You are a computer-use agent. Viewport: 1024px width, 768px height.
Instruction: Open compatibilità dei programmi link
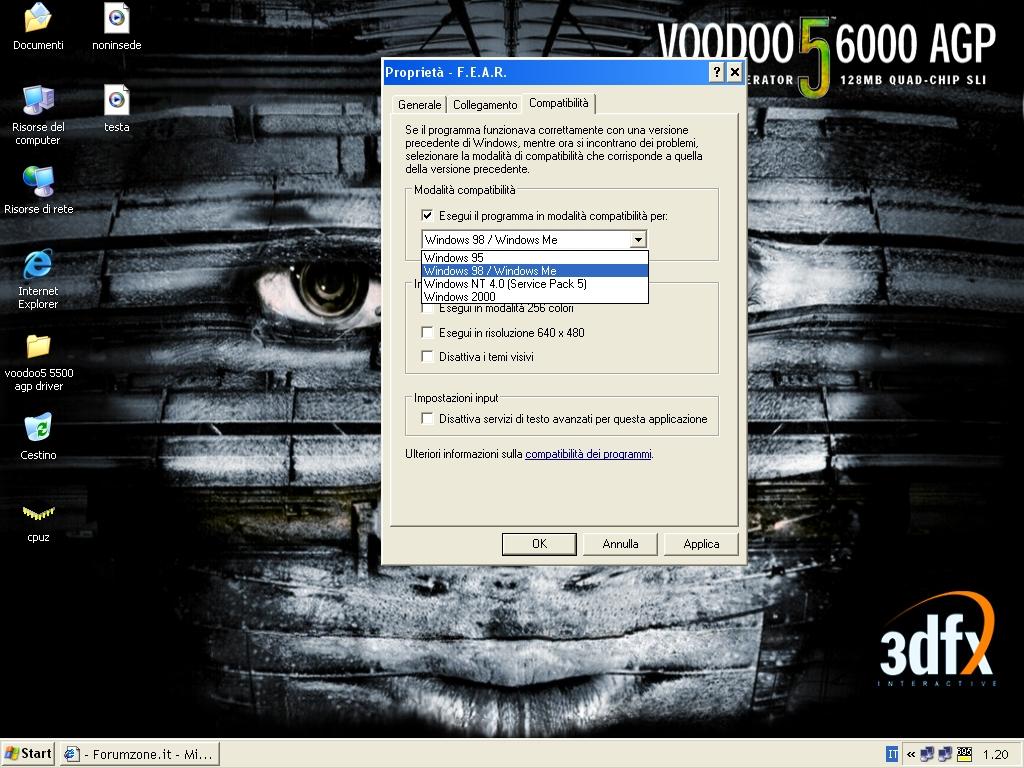click(588, 454)
